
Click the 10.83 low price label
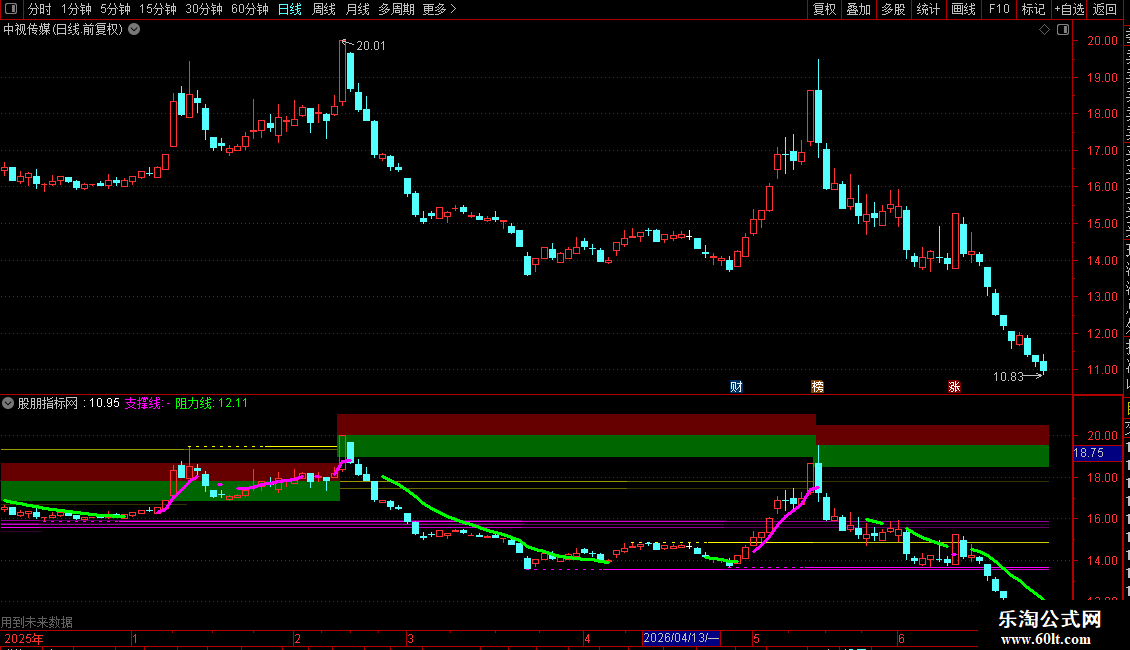(1008, 376)
